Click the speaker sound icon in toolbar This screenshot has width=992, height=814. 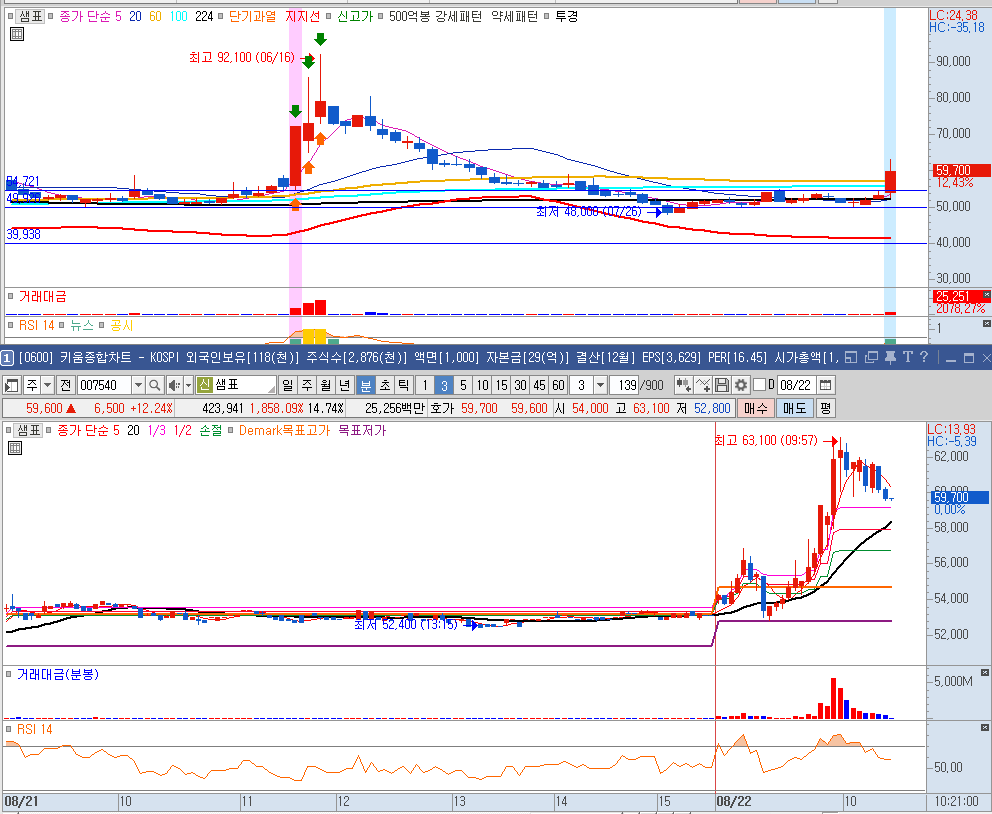[x=174, y=385]
